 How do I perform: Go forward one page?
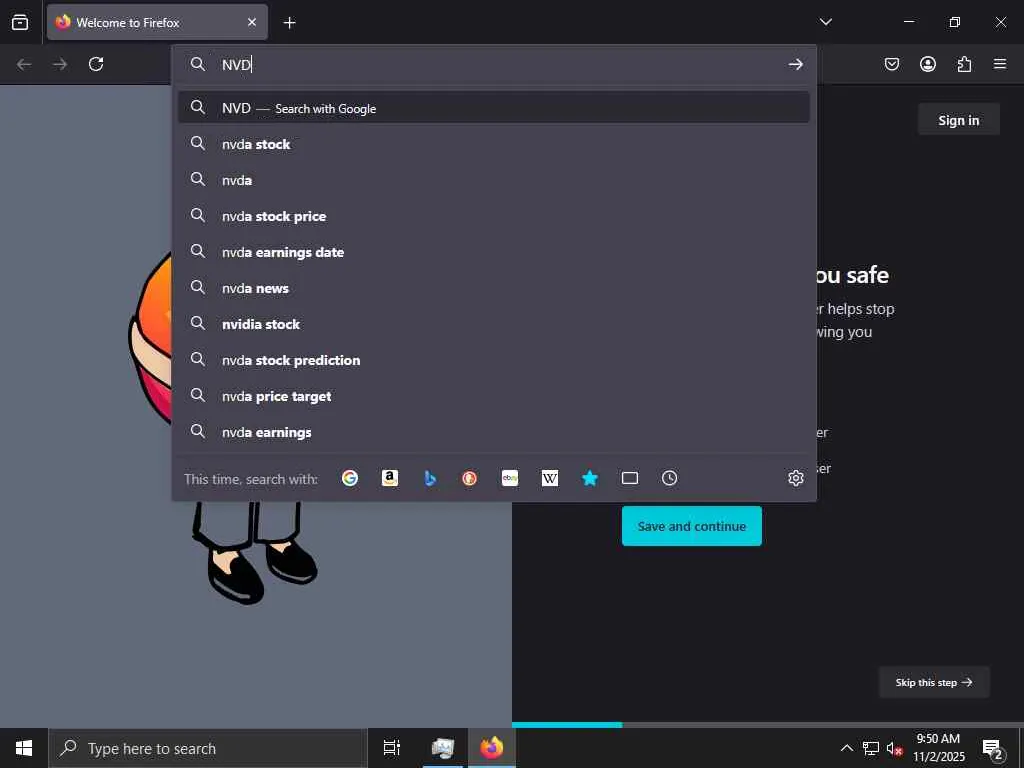pos(60,64)
